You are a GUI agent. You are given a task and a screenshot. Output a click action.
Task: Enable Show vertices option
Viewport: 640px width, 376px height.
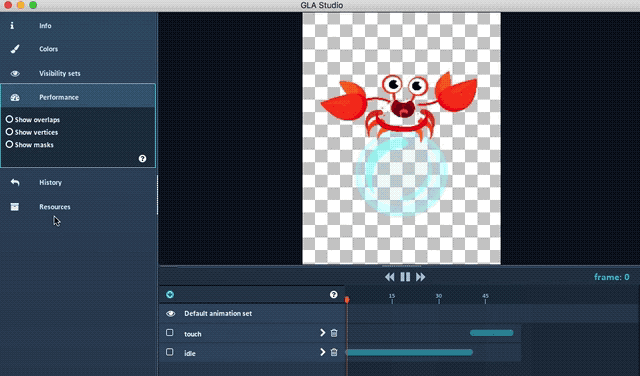click(9, 132)
